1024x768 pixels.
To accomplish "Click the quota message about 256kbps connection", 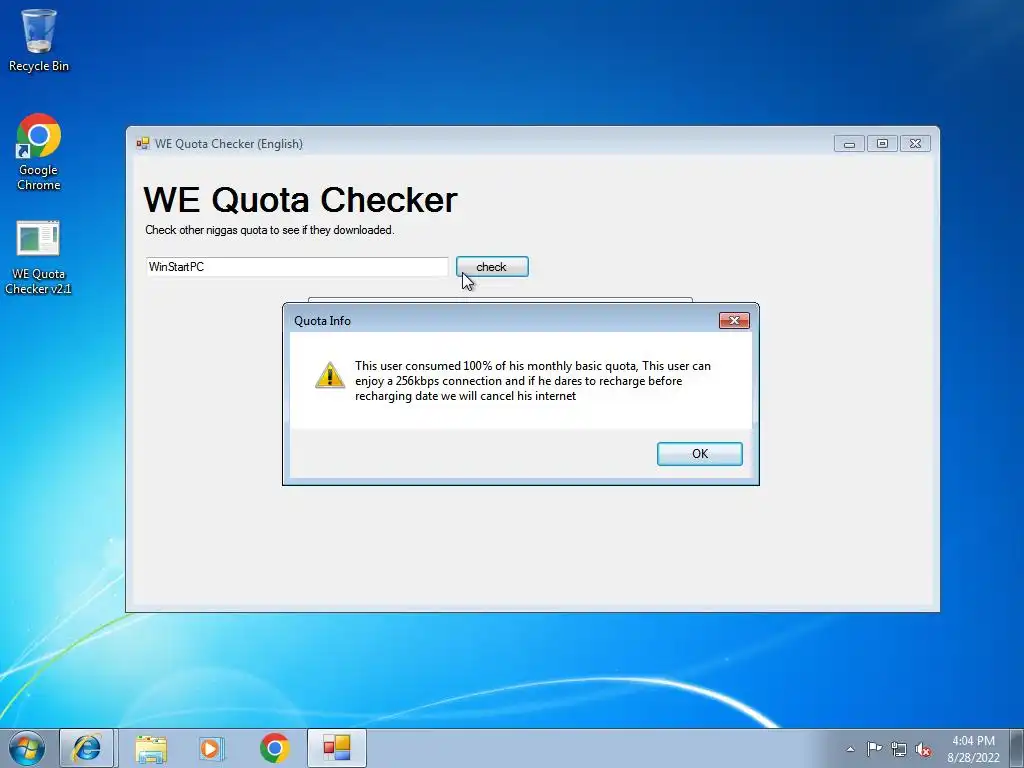I will pos(532,381).
